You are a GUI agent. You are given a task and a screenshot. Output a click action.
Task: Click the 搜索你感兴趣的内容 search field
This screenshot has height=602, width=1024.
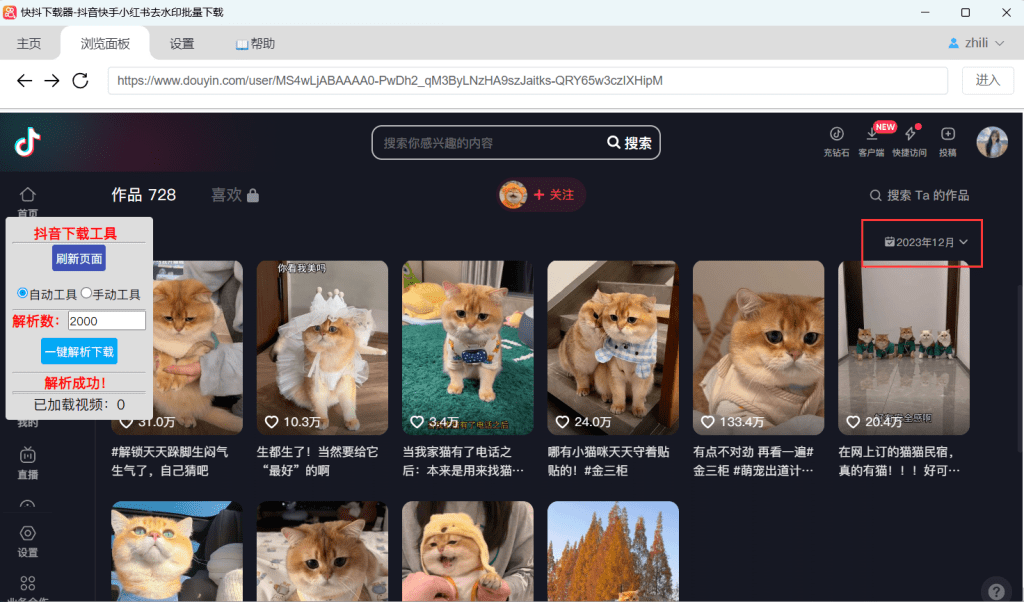(x=490, y=142)
